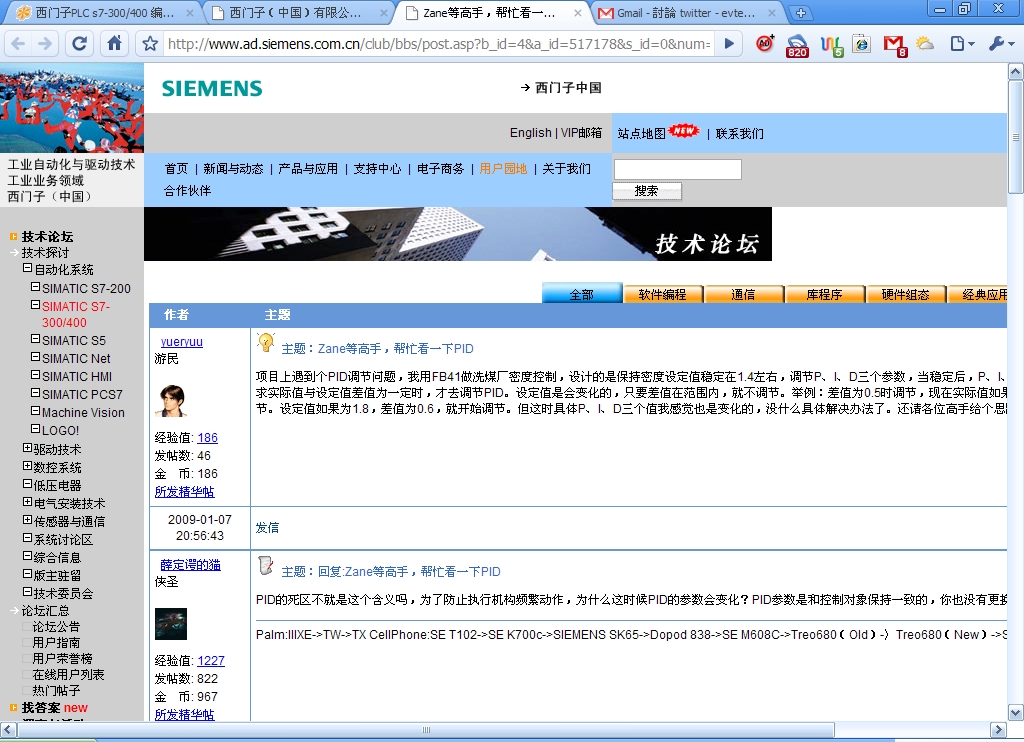The image size is (1024, 742).
Task: Select the 库程序 category tab
Action: click(825, 295)
